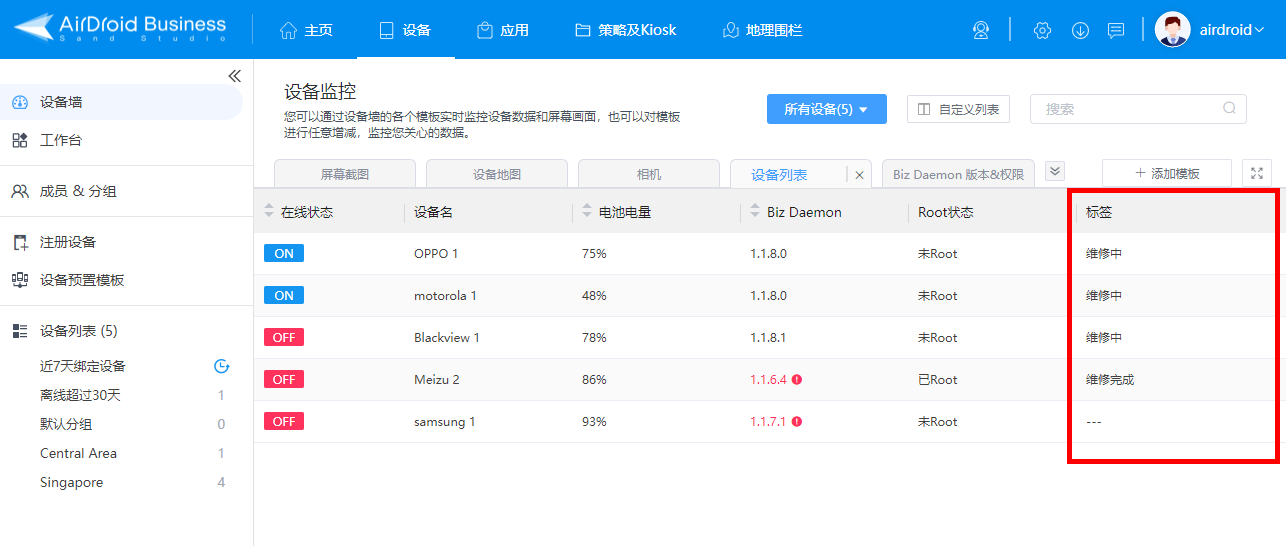This screenshot has width=1286, height=546.
Task: Open the 设备 menu
Action: [x=405, y=30]
